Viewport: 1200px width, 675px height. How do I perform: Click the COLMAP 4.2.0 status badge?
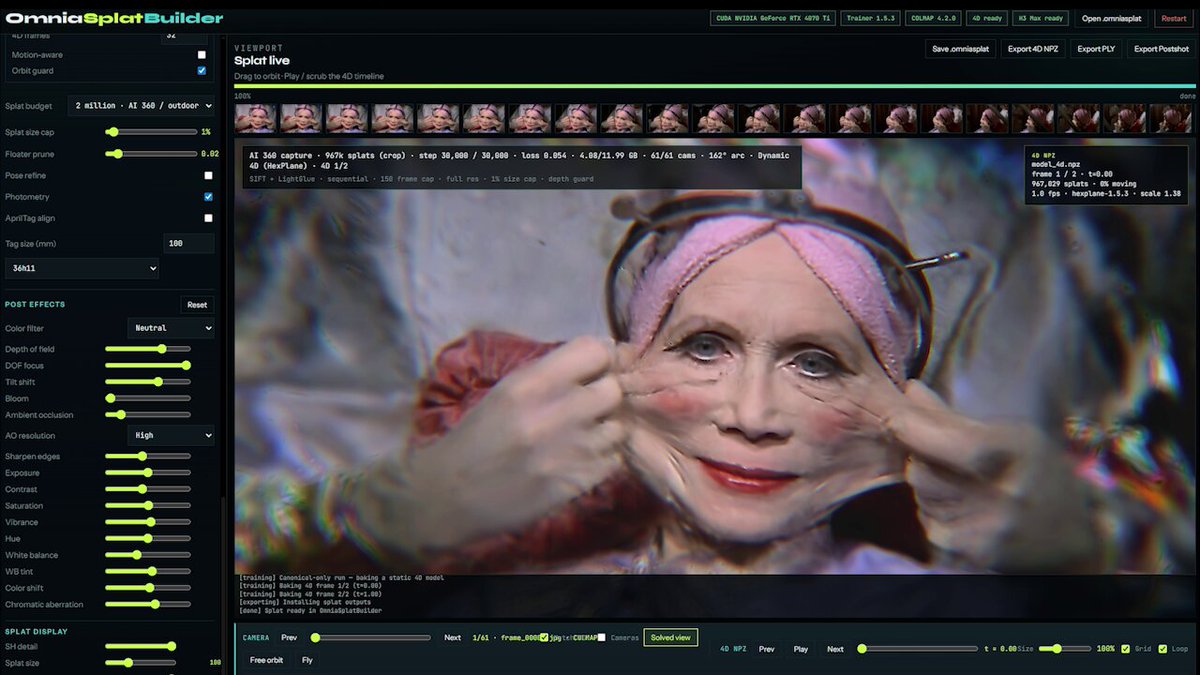pos(933,18)
